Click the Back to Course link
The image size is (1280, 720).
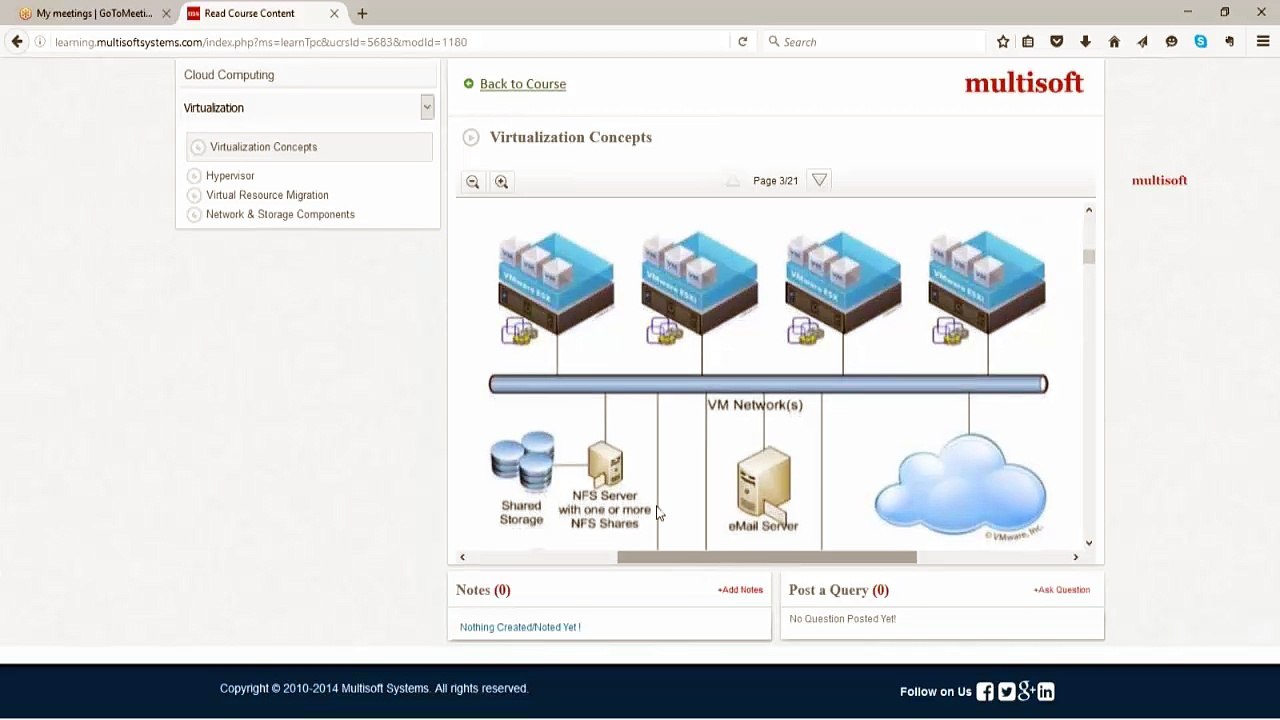click(x=523, y=84)
